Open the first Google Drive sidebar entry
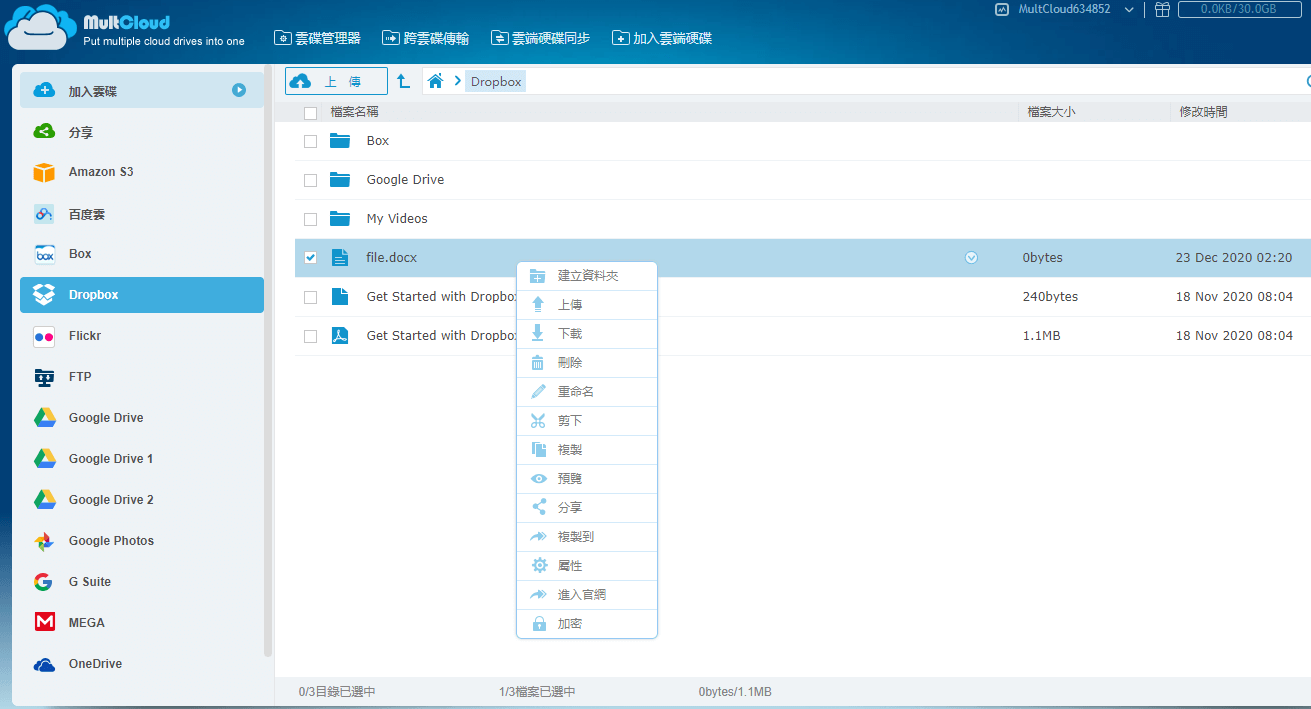Screen dimensions: 1311x709 [x=142, y=418]
